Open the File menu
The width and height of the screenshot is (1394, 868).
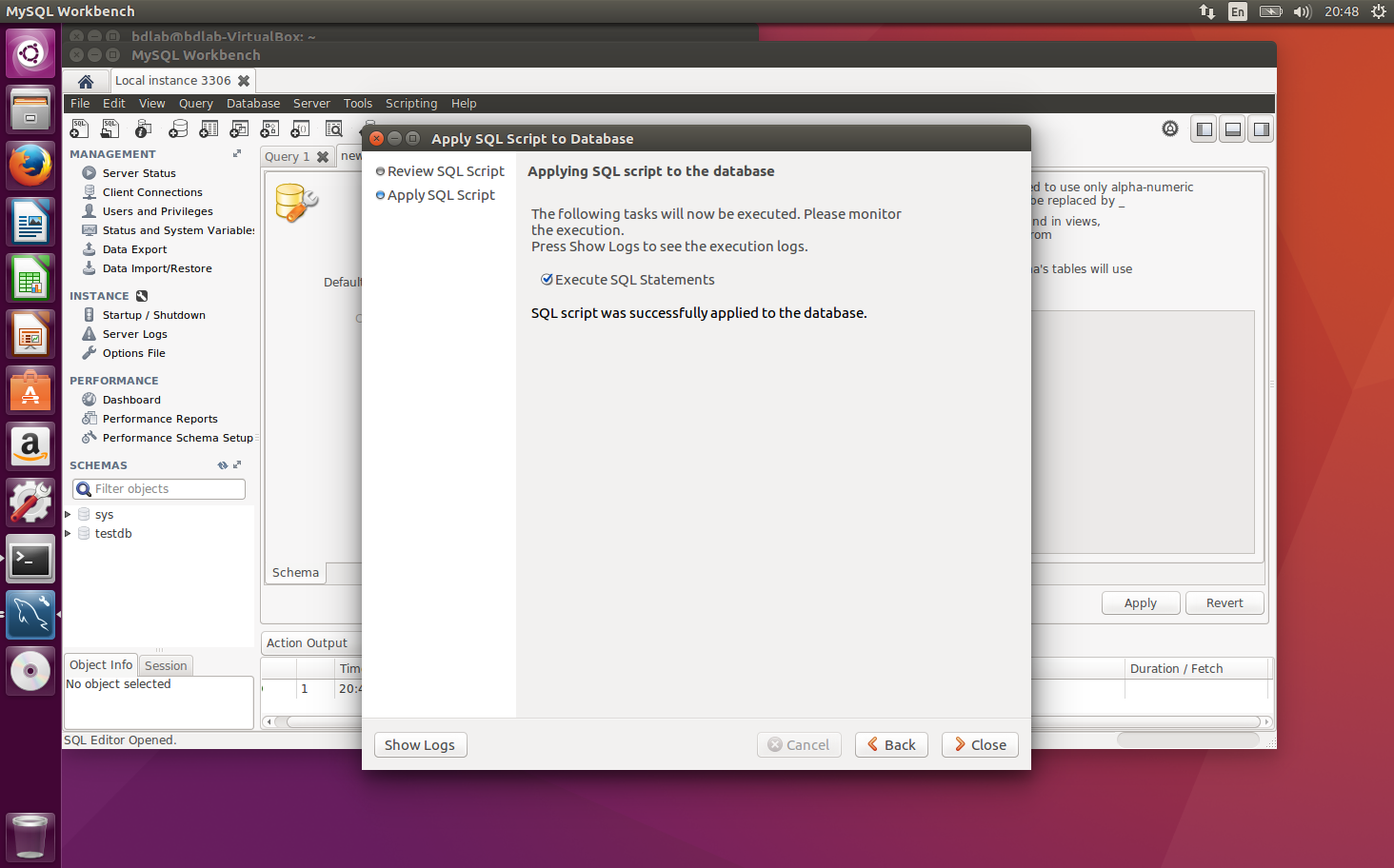tap(80, 104)
